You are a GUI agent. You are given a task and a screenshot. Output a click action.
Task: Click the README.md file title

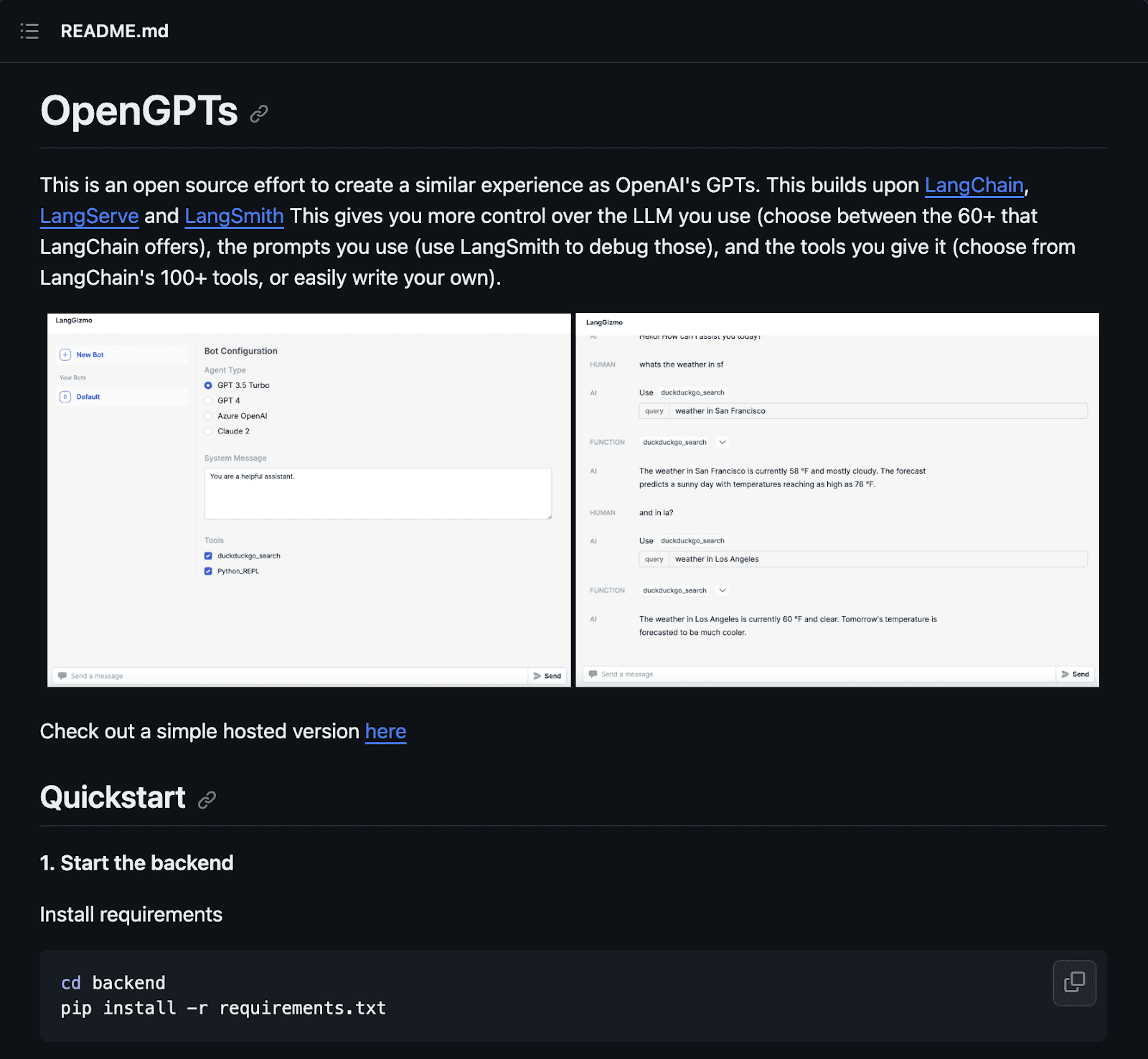pyautogui.click(x=115, y=31)
